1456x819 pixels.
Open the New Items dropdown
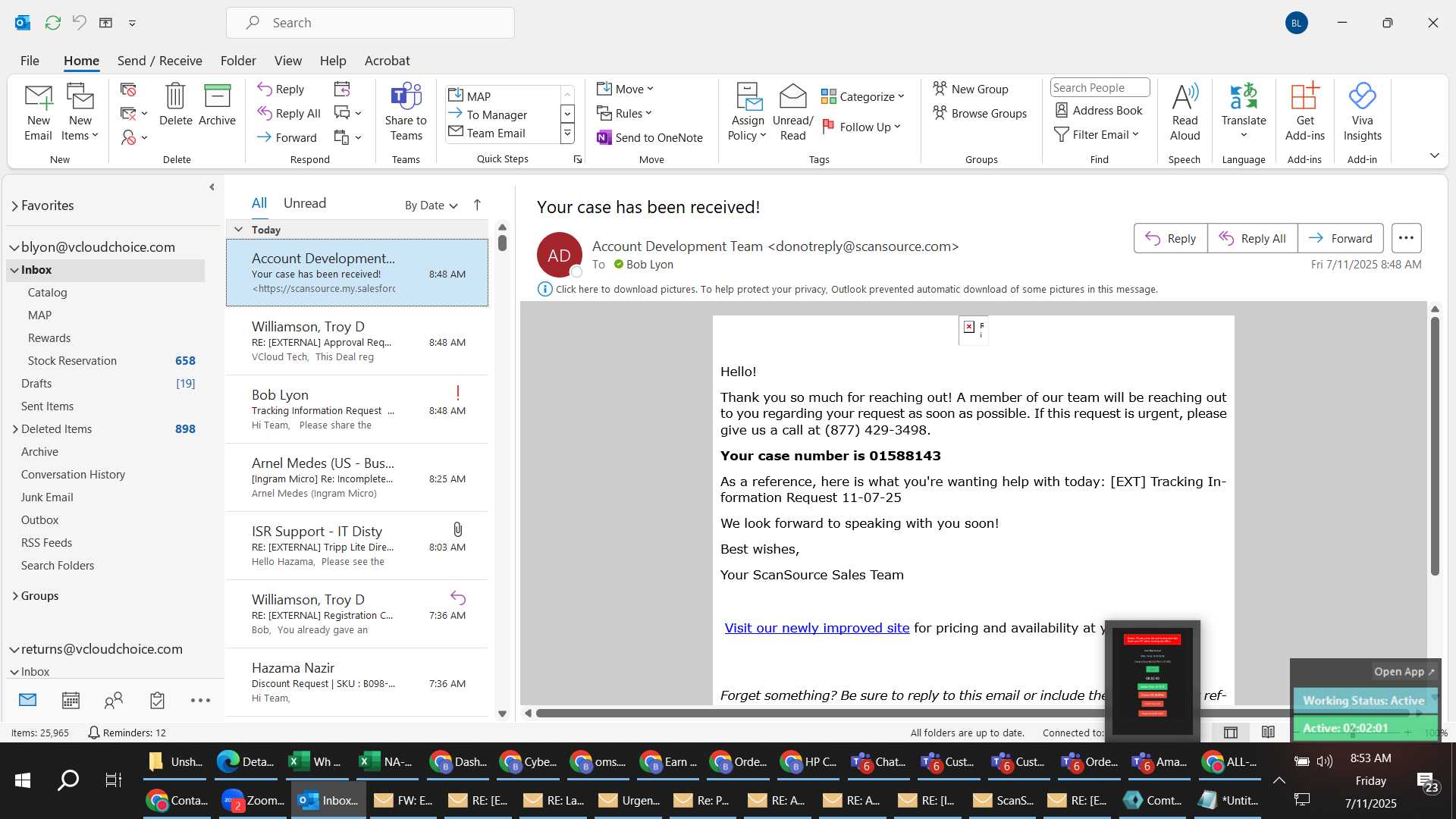pyautogui.click(x=80, y=114)
